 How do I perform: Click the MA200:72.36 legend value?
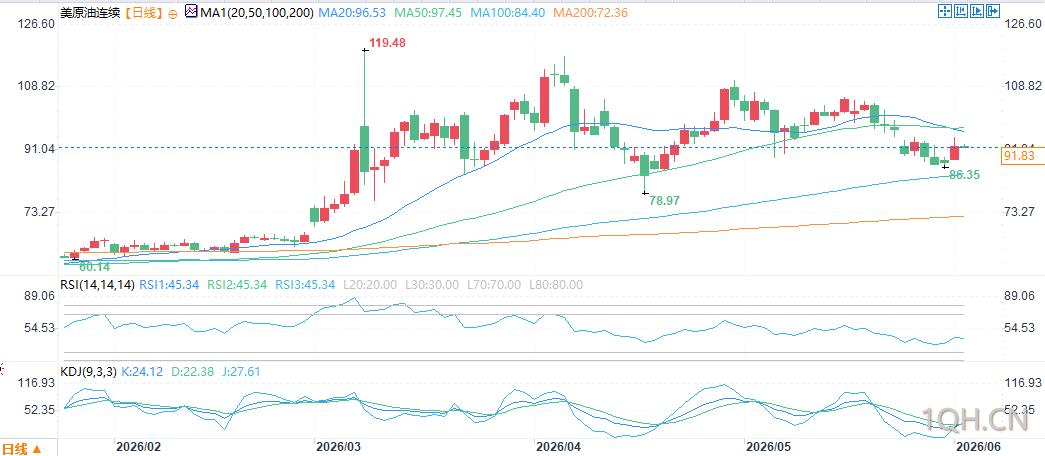[x=588, y=13]
